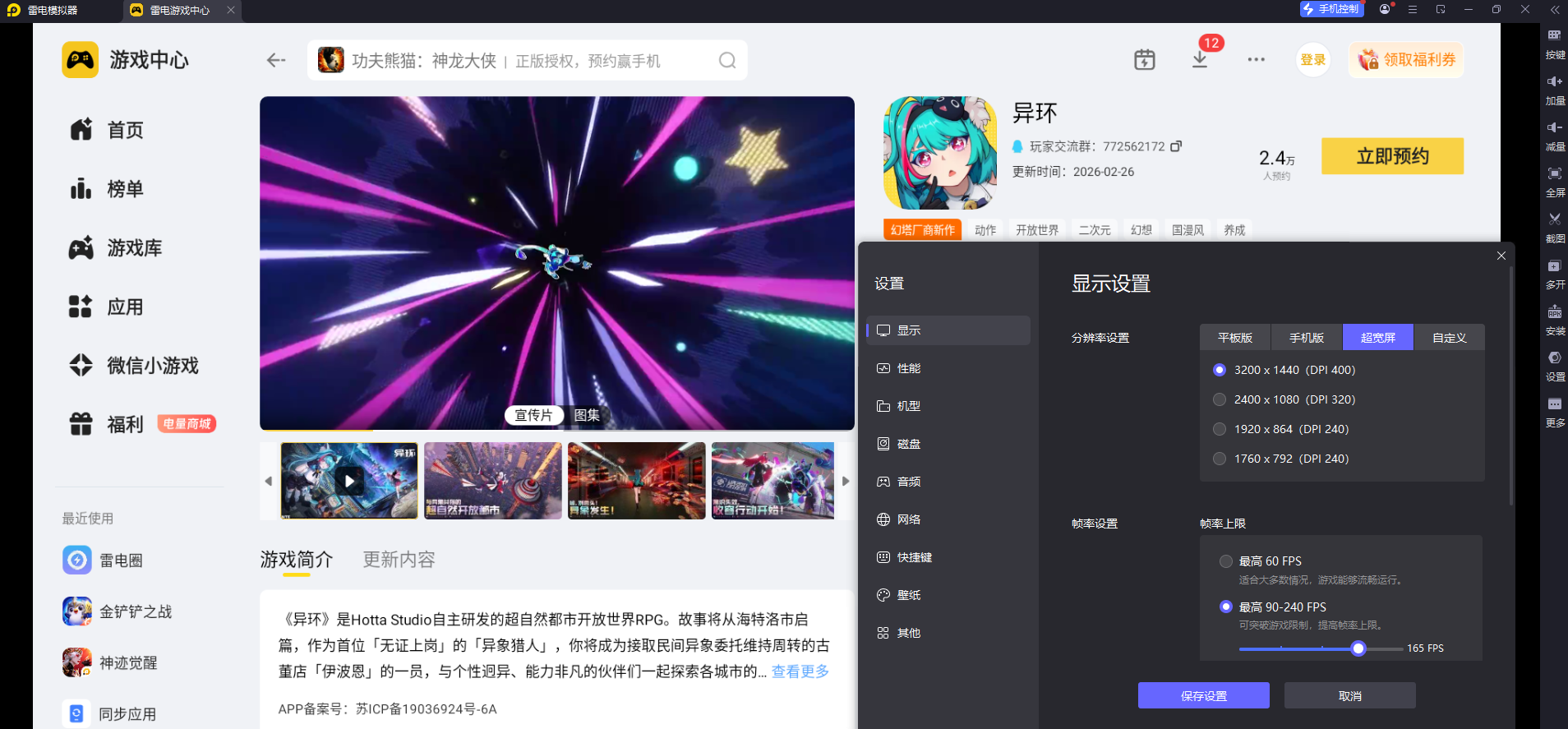Open the emulator title bar hamburger menu
Viewport: 1568px width, 729px height.
[x=1413, y=10]
